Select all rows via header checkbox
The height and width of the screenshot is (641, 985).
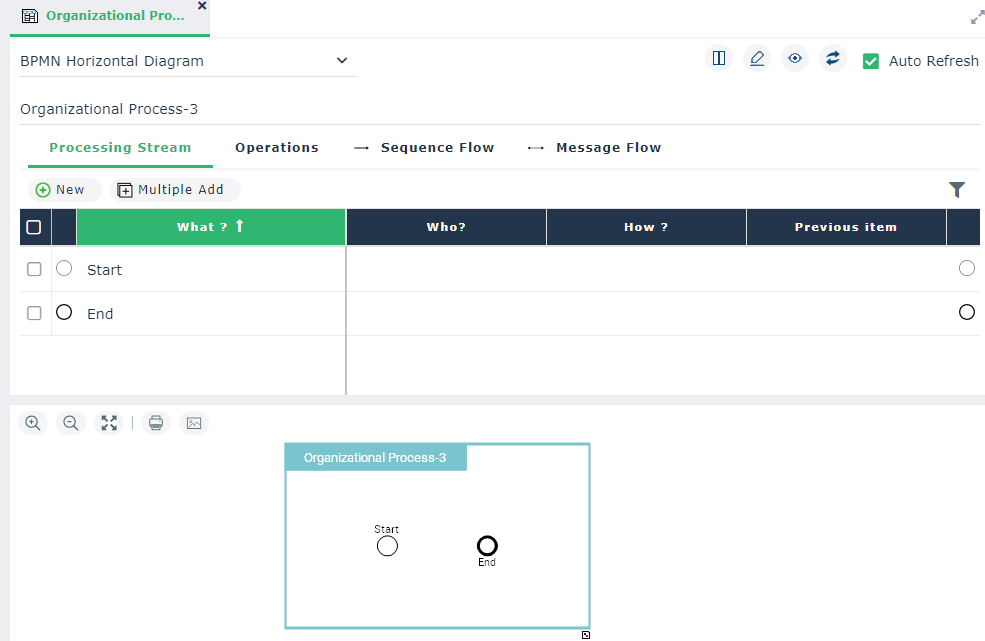pos(34,227)
